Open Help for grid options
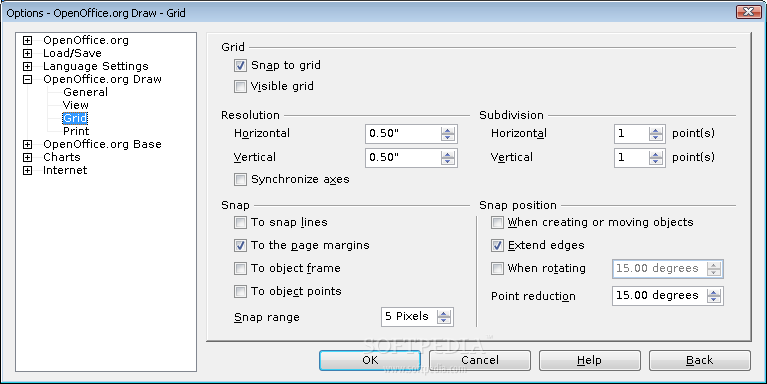 pyautogui.click(x=589, y=361)
